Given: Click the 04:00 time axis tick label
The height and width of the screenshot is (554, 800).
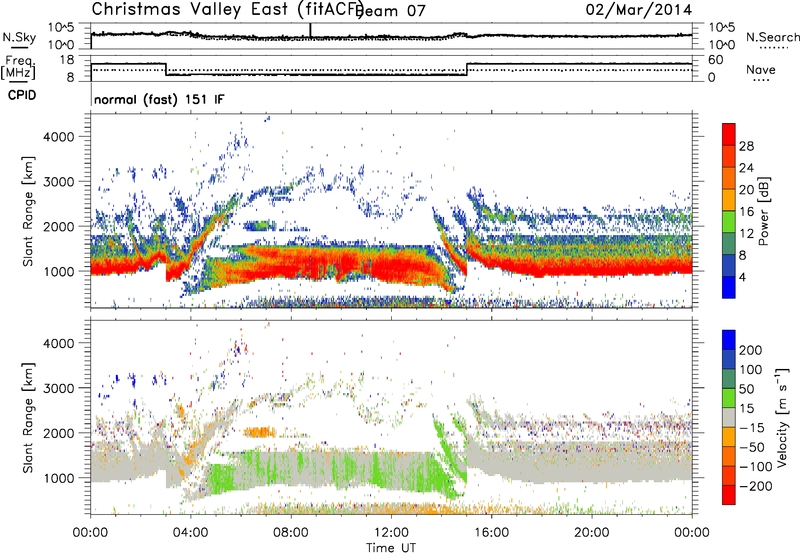Looking at the screenshot, I should click(190, 533).
